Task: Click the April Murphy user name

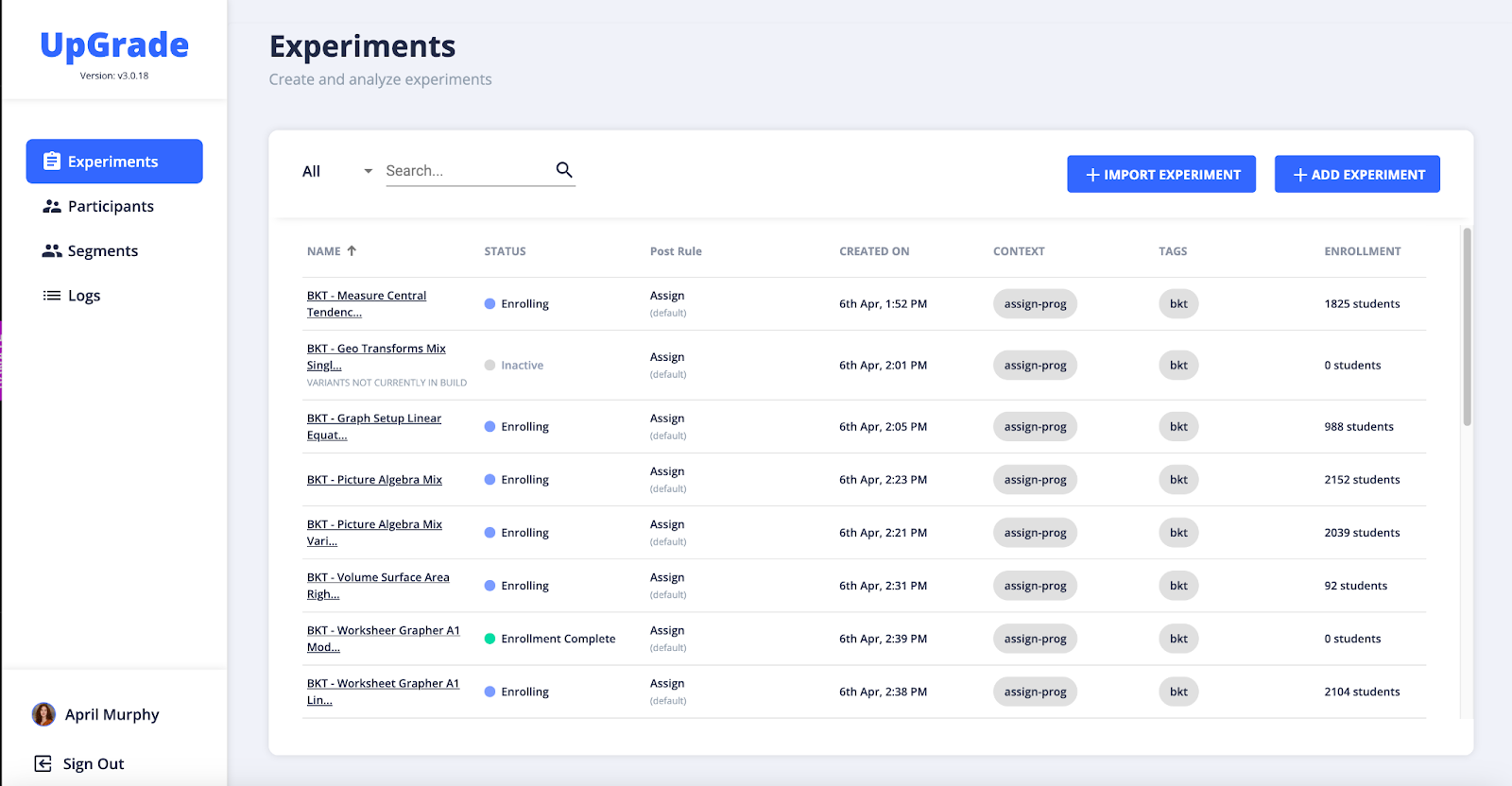Action: pyautogui.click(x=112, y=714)
